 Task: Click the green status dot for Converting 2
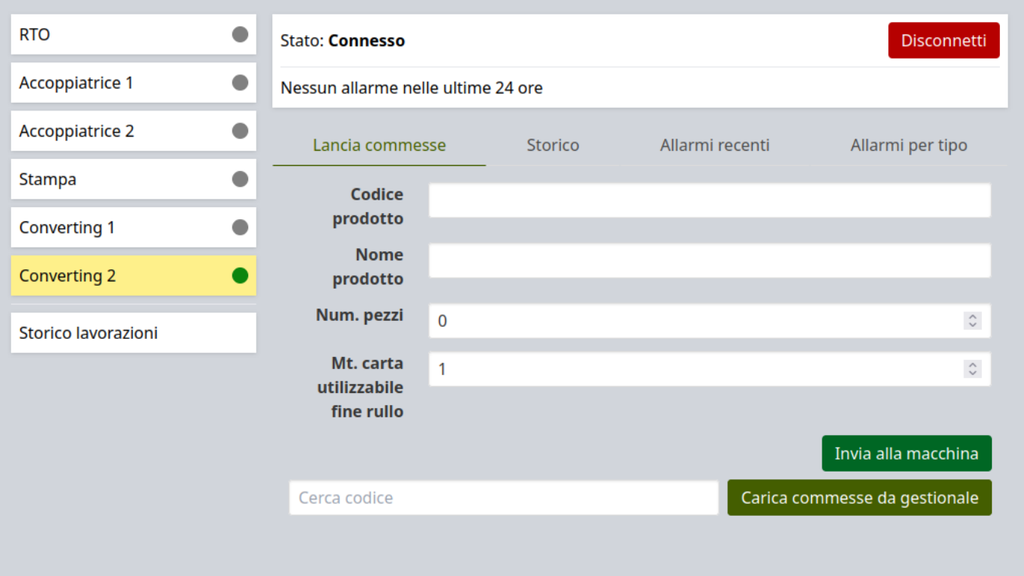tap(240, 275)
